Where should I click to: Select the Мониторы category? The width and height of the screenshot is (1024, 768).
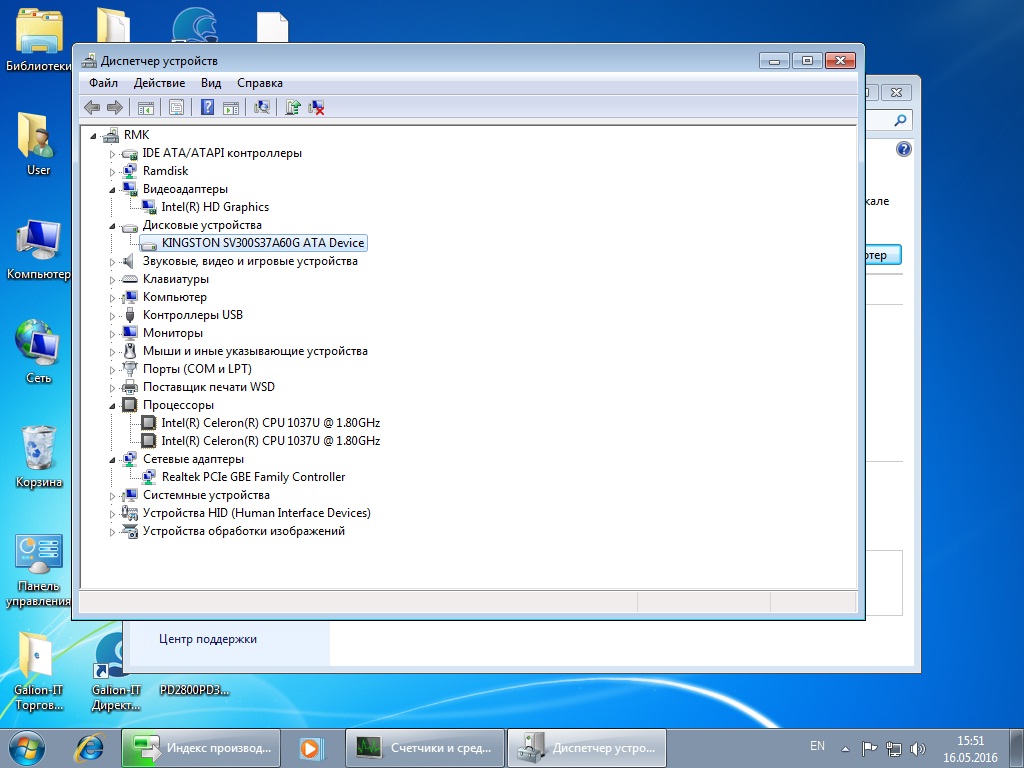pyautogui.click(x=172, y=333)
